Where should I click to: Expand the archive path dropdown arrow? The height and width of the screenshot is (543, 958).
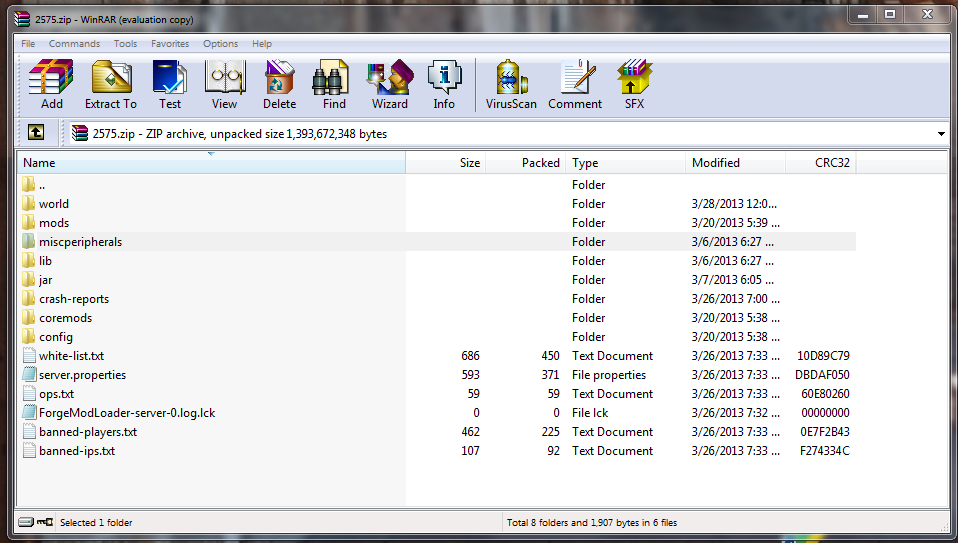pyautogui.click(x=941, y=134)
